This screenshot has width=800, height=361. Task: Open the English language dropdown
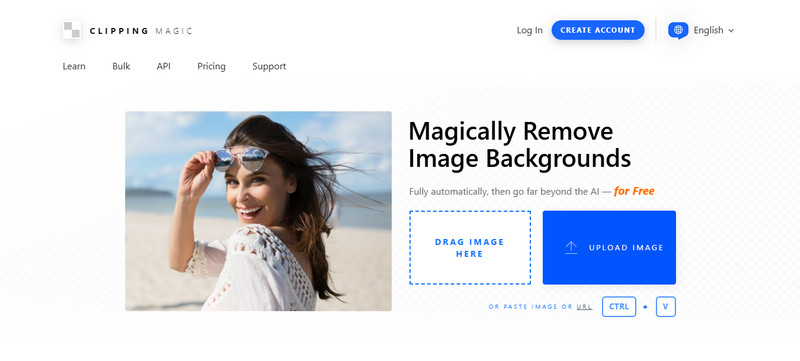(x=713, y=31)
